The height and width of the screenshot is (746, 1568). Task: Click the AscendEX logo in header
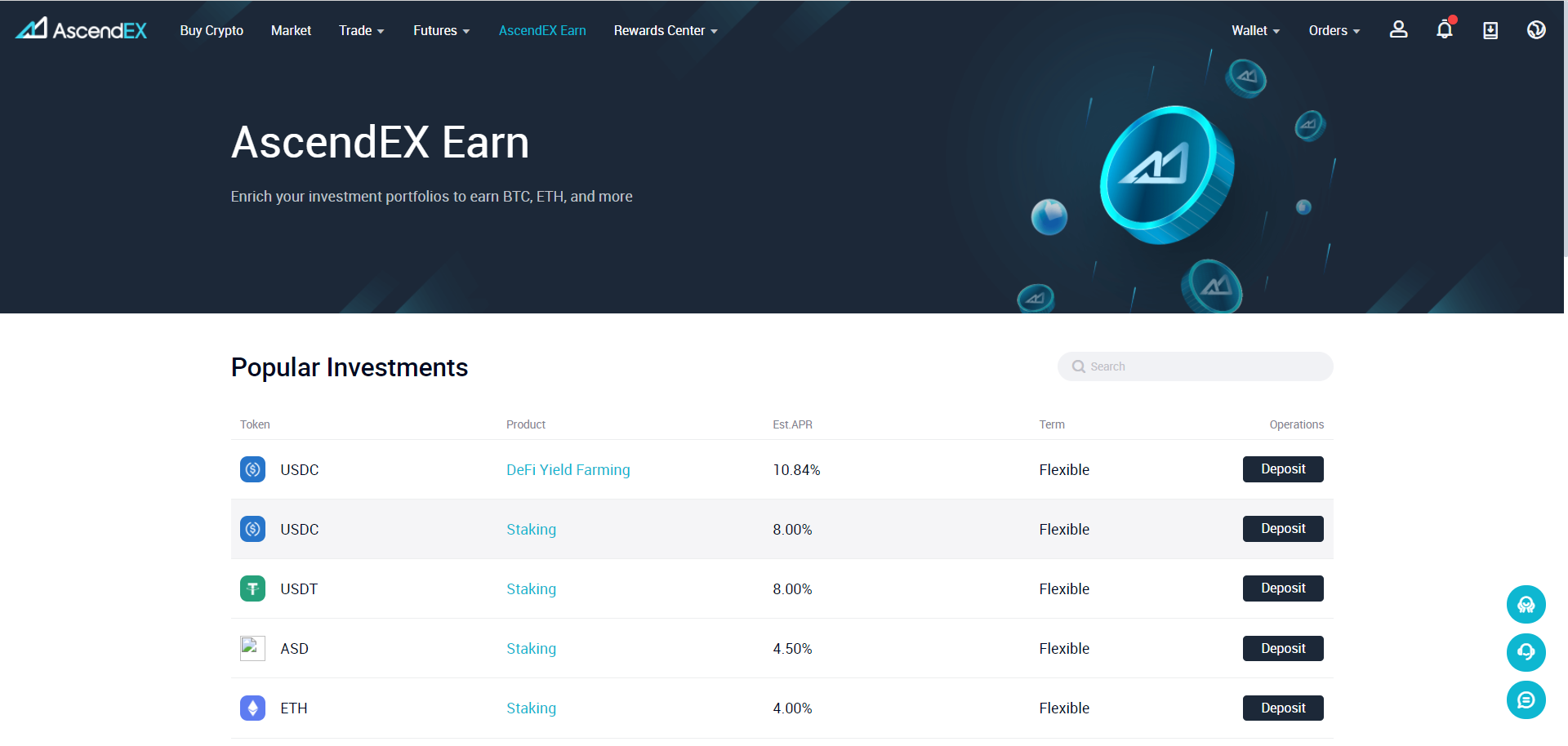(81, 30)
